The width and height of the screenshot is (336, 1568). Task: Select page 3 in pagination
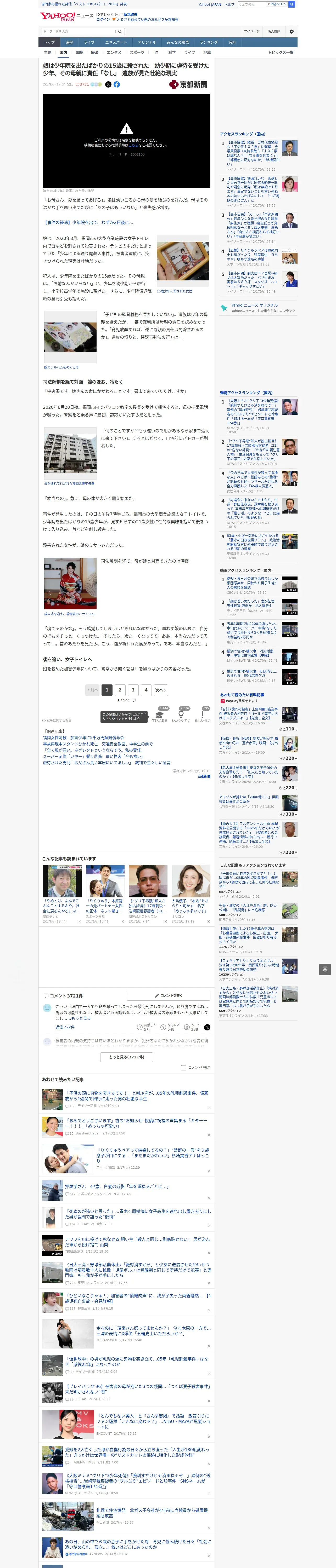[133, 690]
